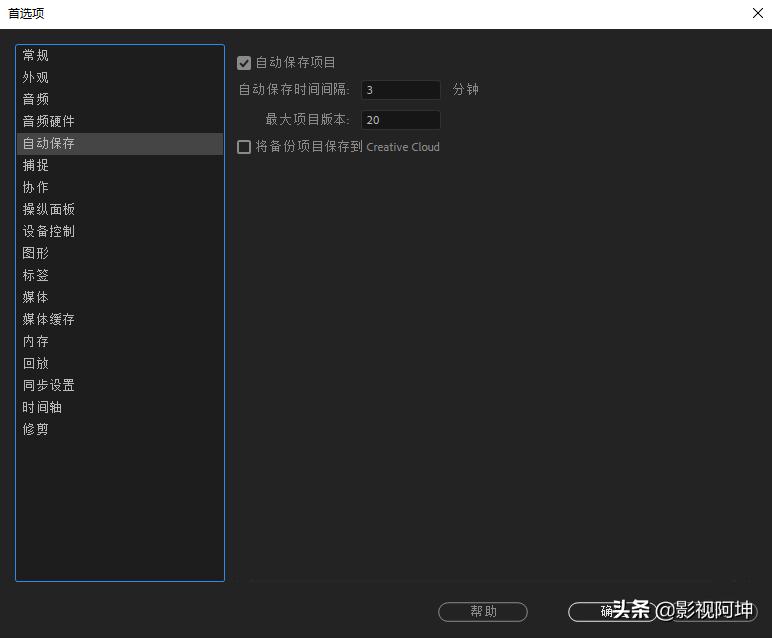Choose the 图形 category
The height and width of the screenshot is (638, 772).
120,253
